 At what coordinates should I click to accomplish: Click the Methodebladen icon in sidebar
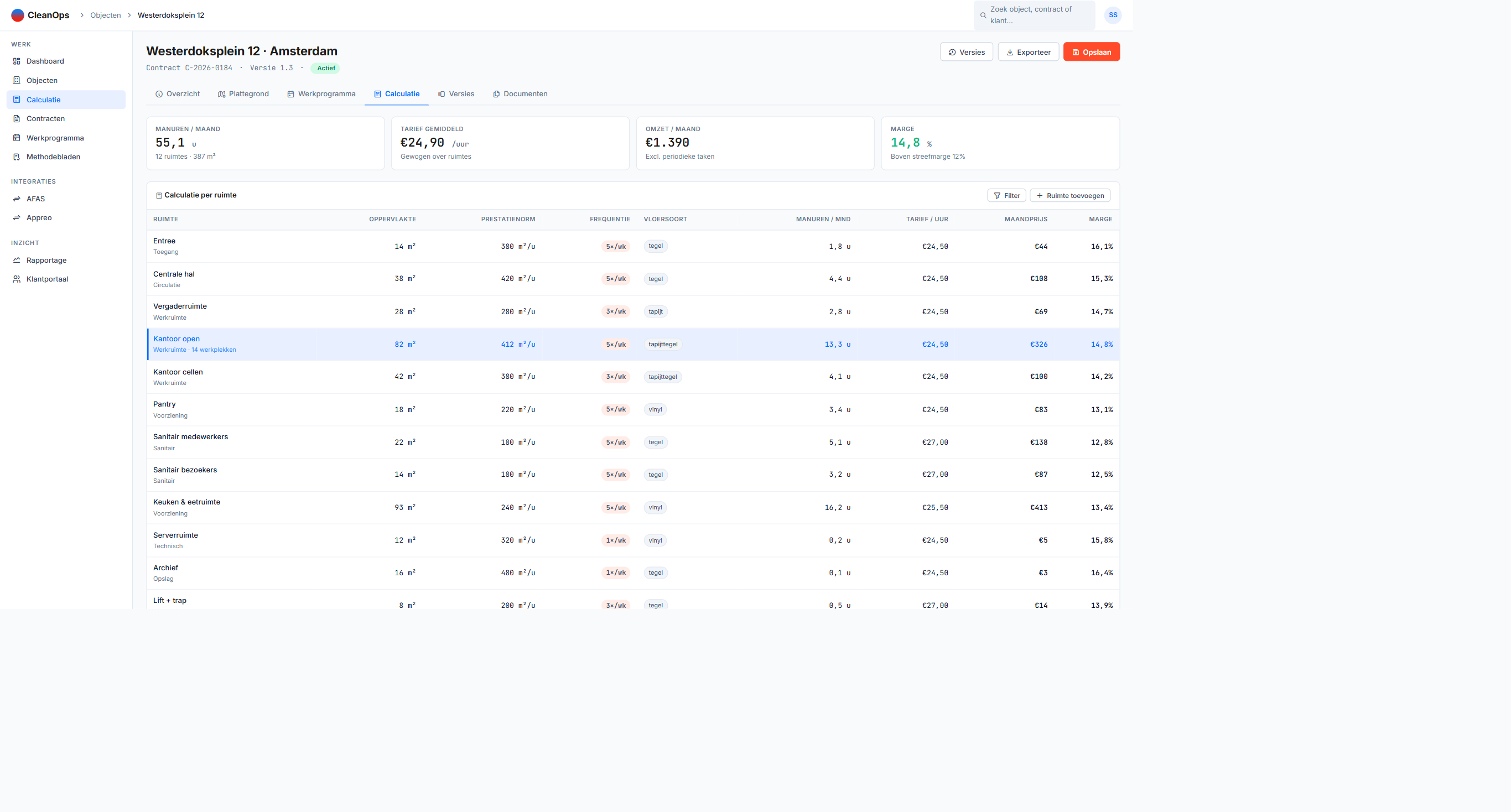point(17,157)
